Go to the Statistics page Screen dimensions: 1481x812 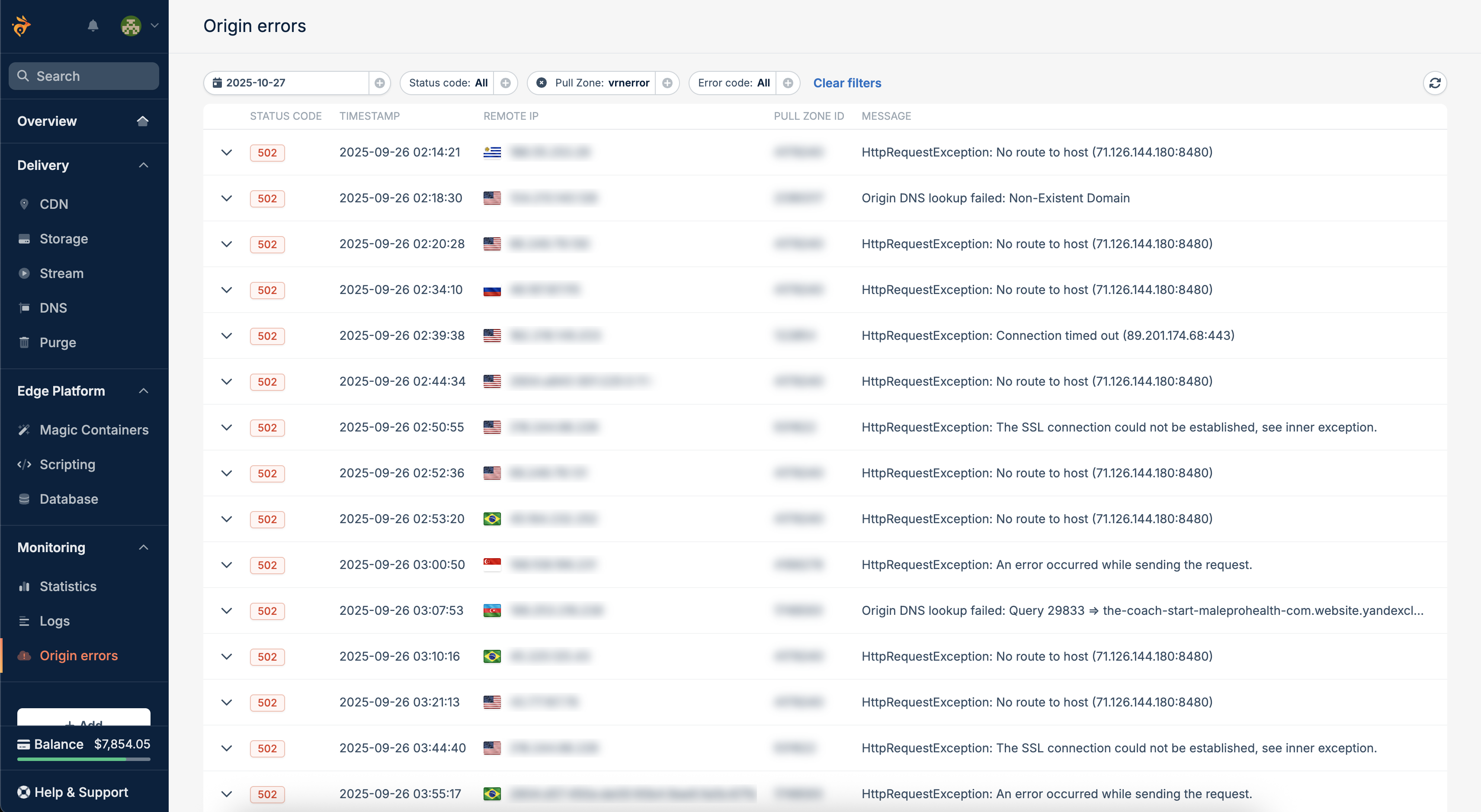tap(68, 586)
